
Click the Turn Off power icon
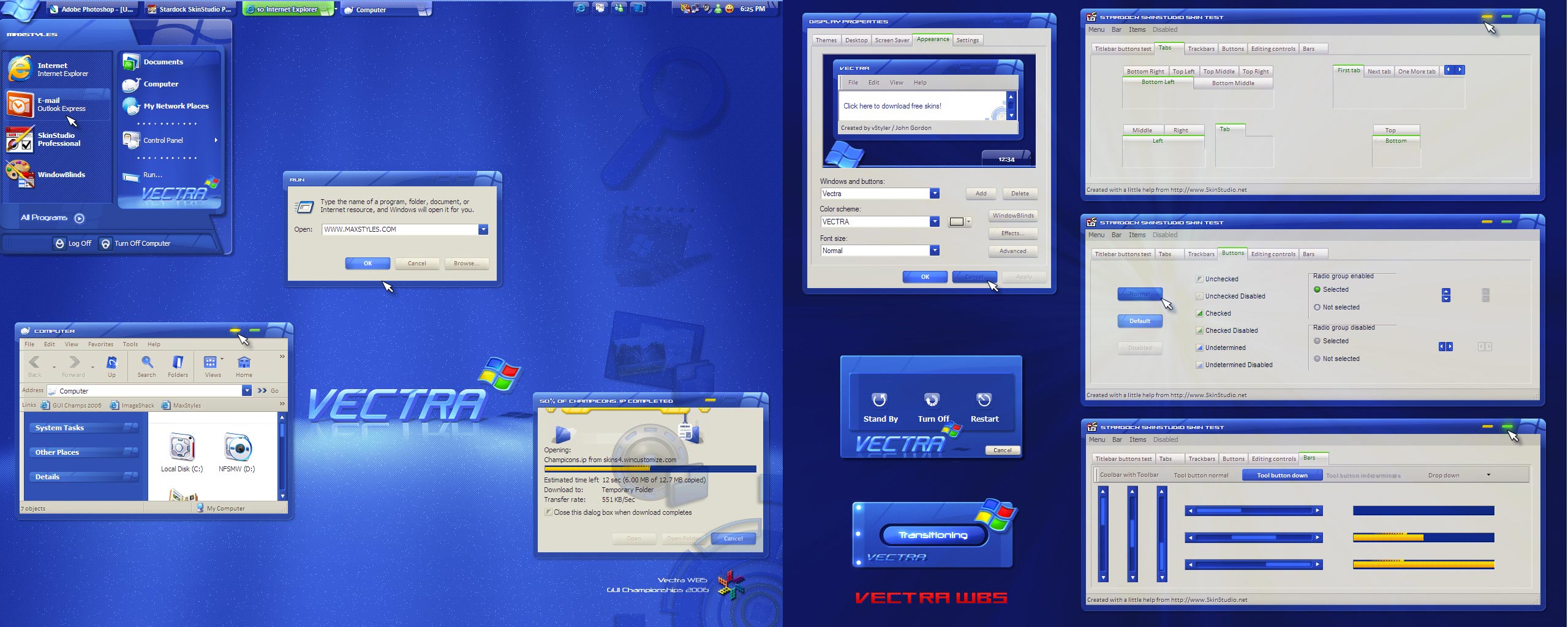click(x=932, y=400)
